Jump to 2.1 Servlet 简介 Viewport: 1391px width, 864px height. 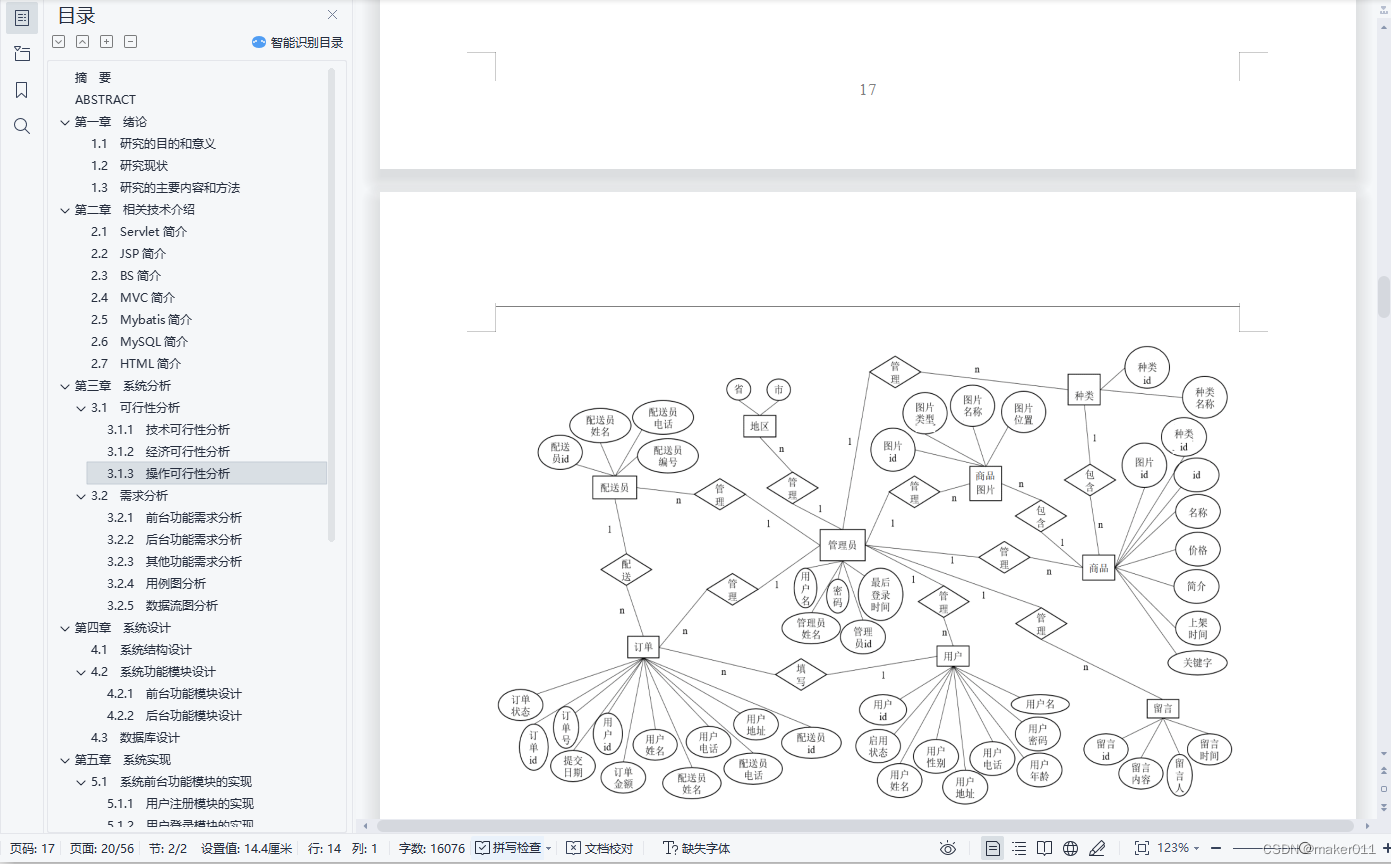pos(139,232)
